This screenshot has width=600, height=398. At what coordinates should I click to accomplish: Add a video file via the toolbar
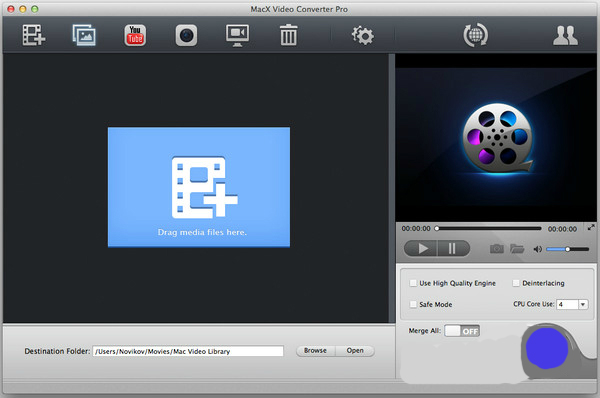tap(34, 35)
